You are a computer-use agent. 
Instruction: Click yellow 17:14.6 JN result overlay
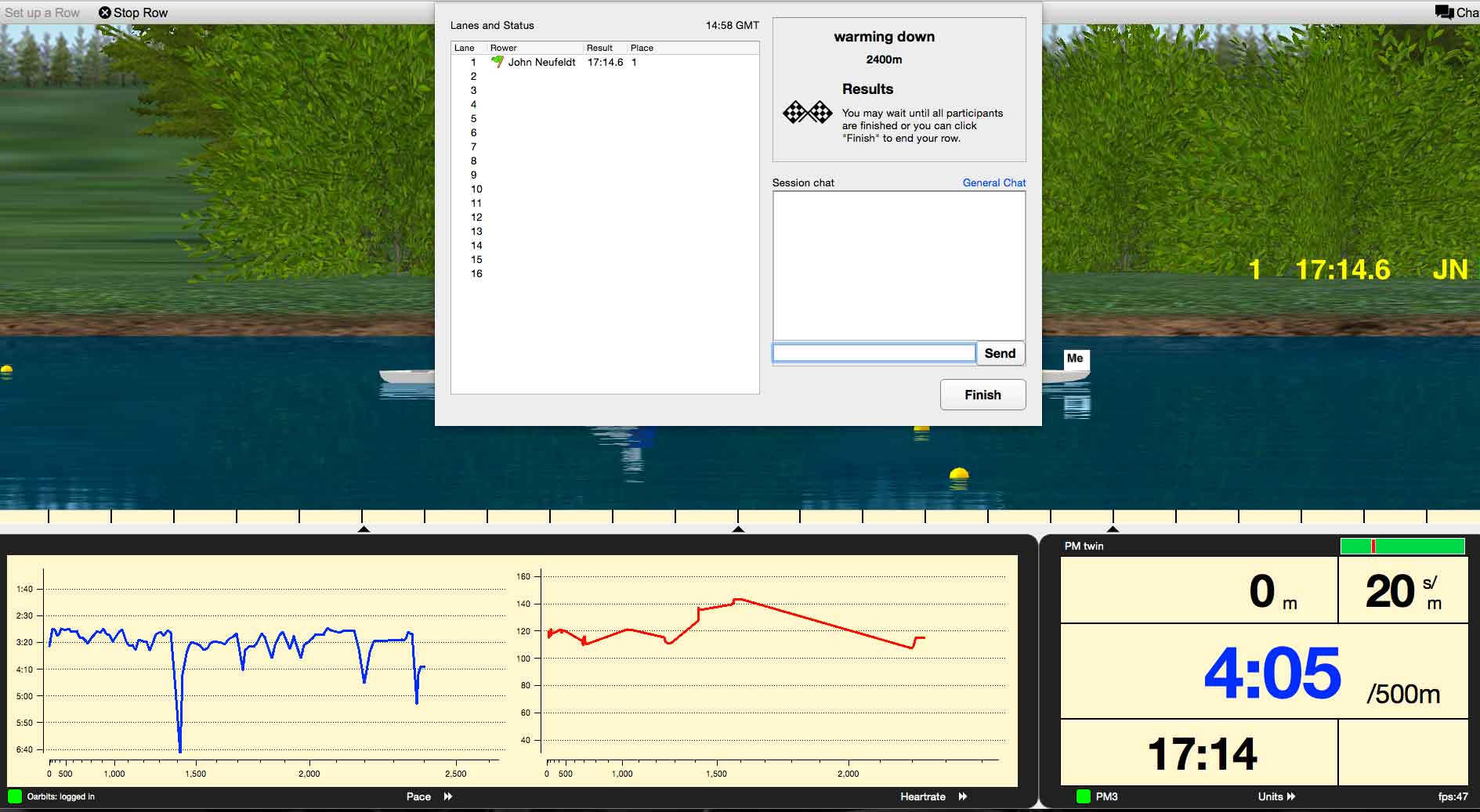(1358, 270)
